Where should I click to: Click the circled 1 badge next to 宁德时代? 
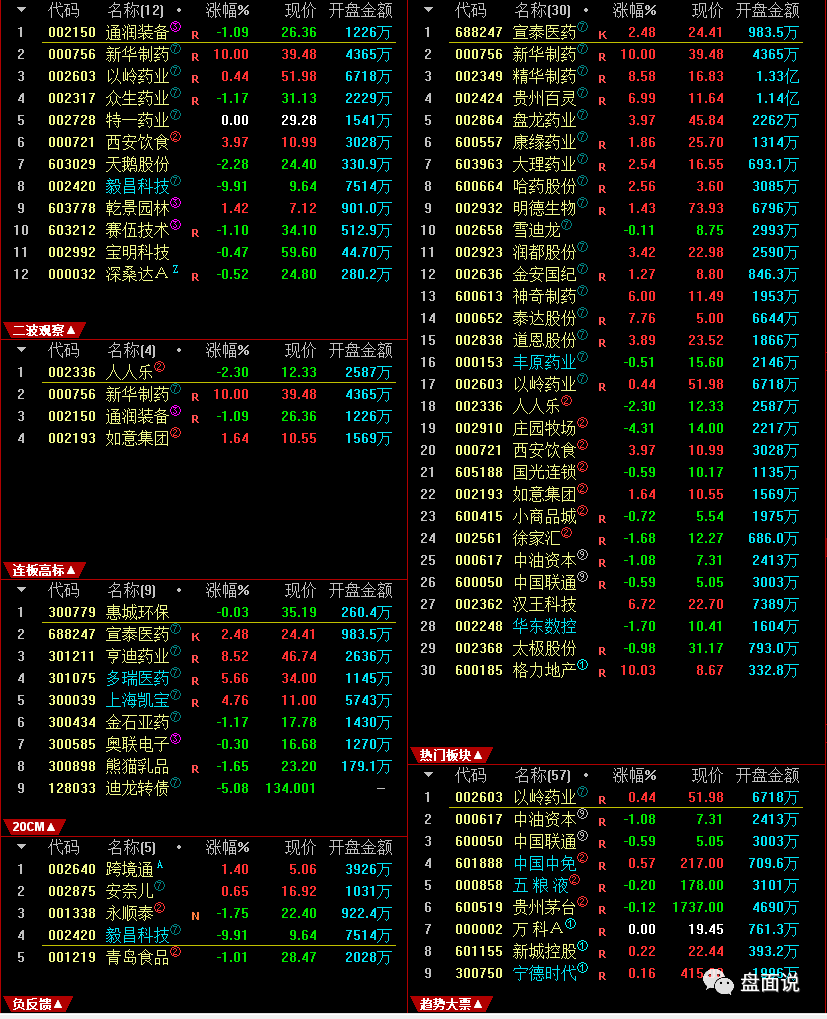tap(583, 969)
